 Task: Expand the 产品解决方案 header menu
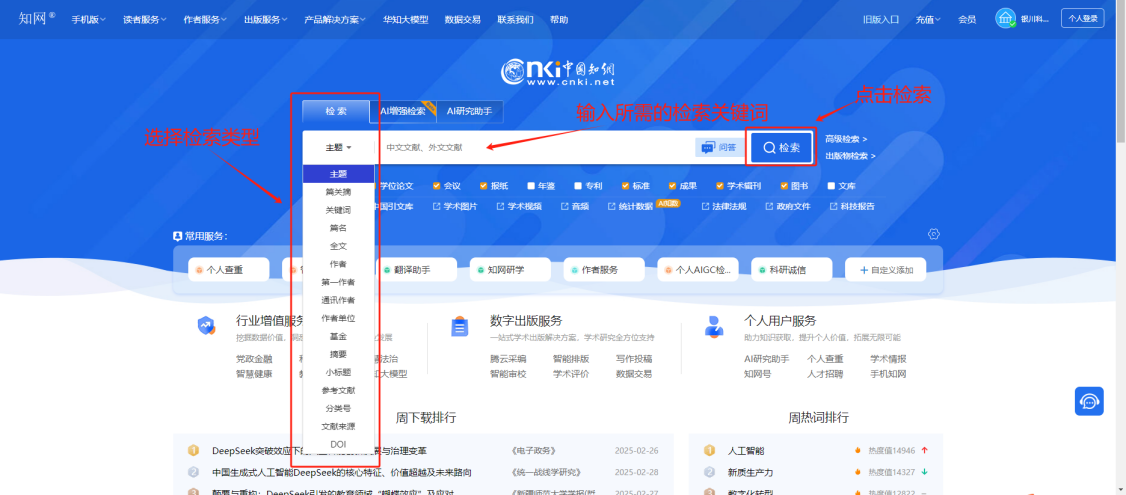335,19
